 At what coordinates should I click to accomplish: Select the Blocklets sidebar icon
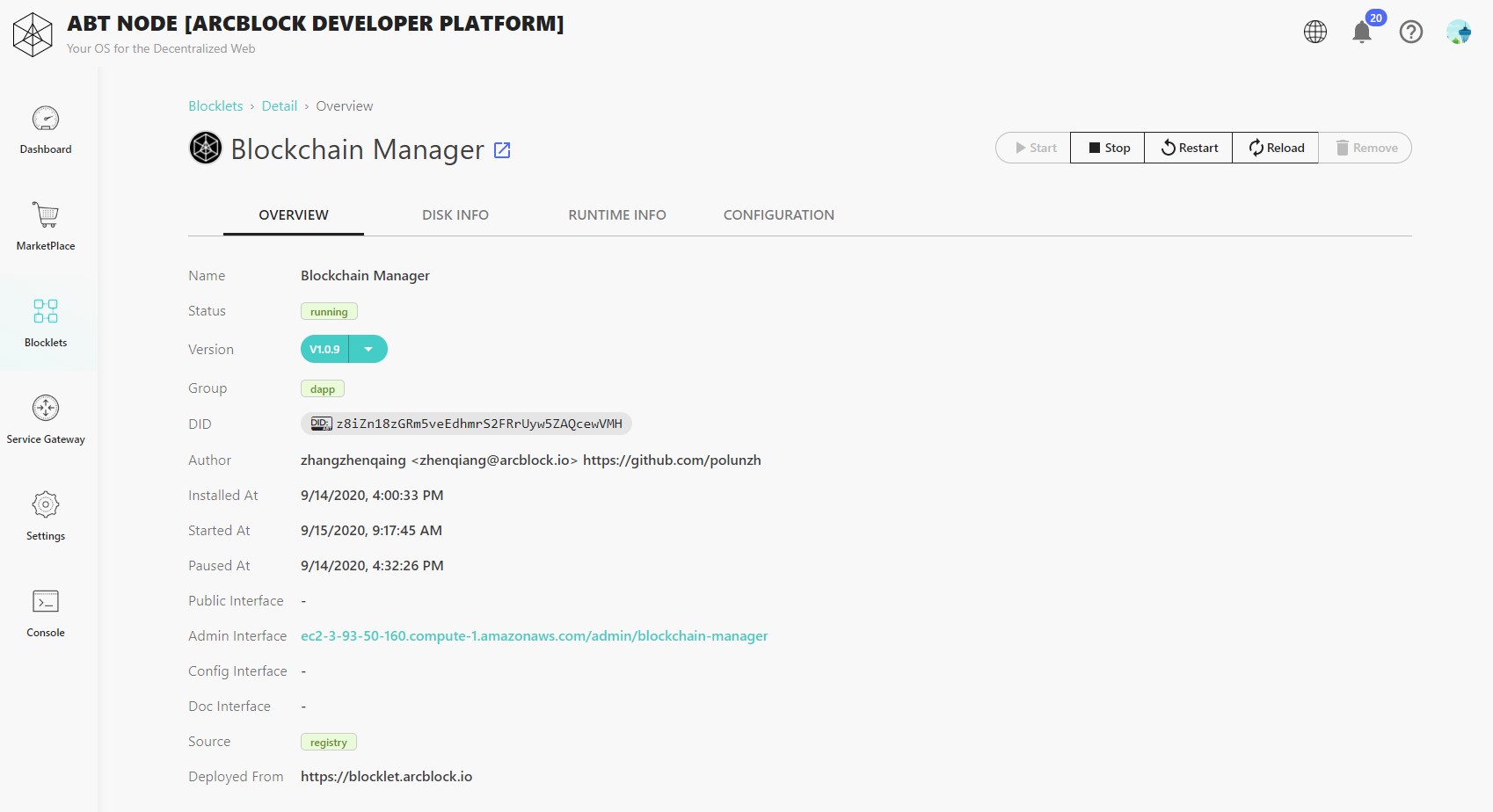tap(46, 312)
